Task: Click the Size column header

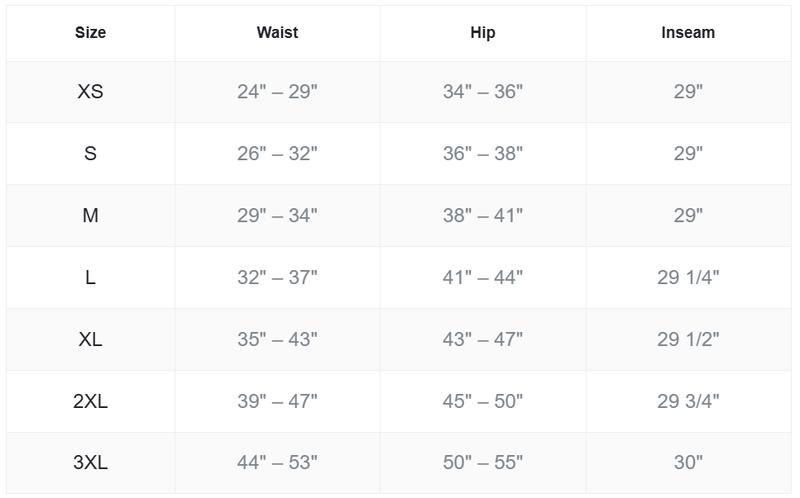Action: coord(90,33)
